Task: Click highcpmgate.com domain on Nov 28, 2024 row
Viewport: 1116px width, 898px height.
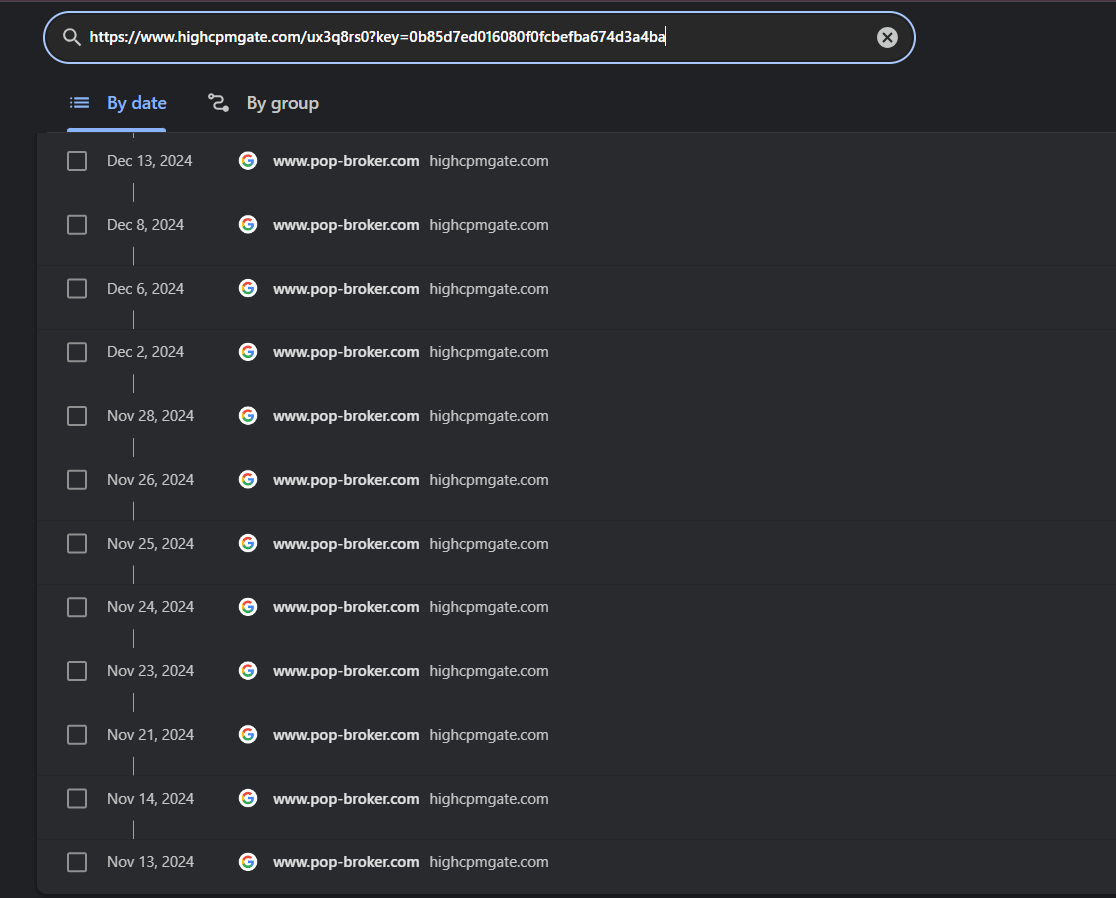Action: coord(489,416)
